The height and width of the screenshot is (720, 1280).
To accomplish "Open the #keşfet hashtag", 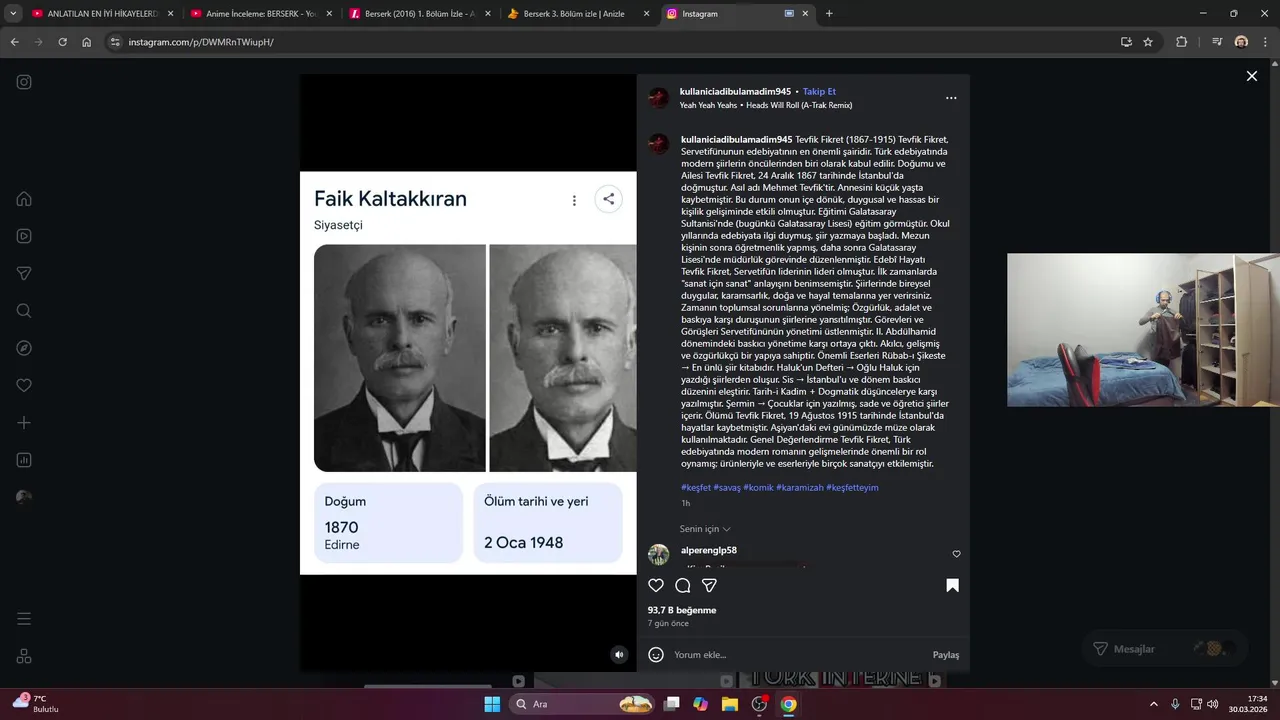I will pos(696,487).
